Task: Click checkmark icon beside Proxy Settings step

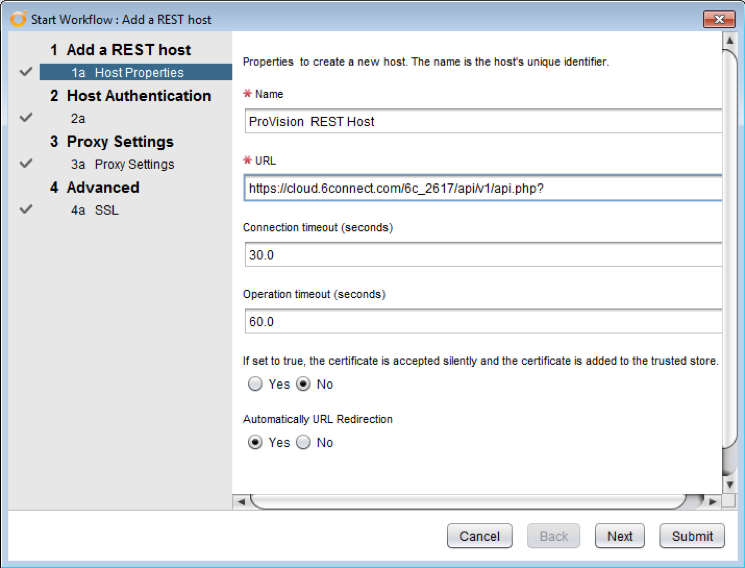Action: coord(26,164)
